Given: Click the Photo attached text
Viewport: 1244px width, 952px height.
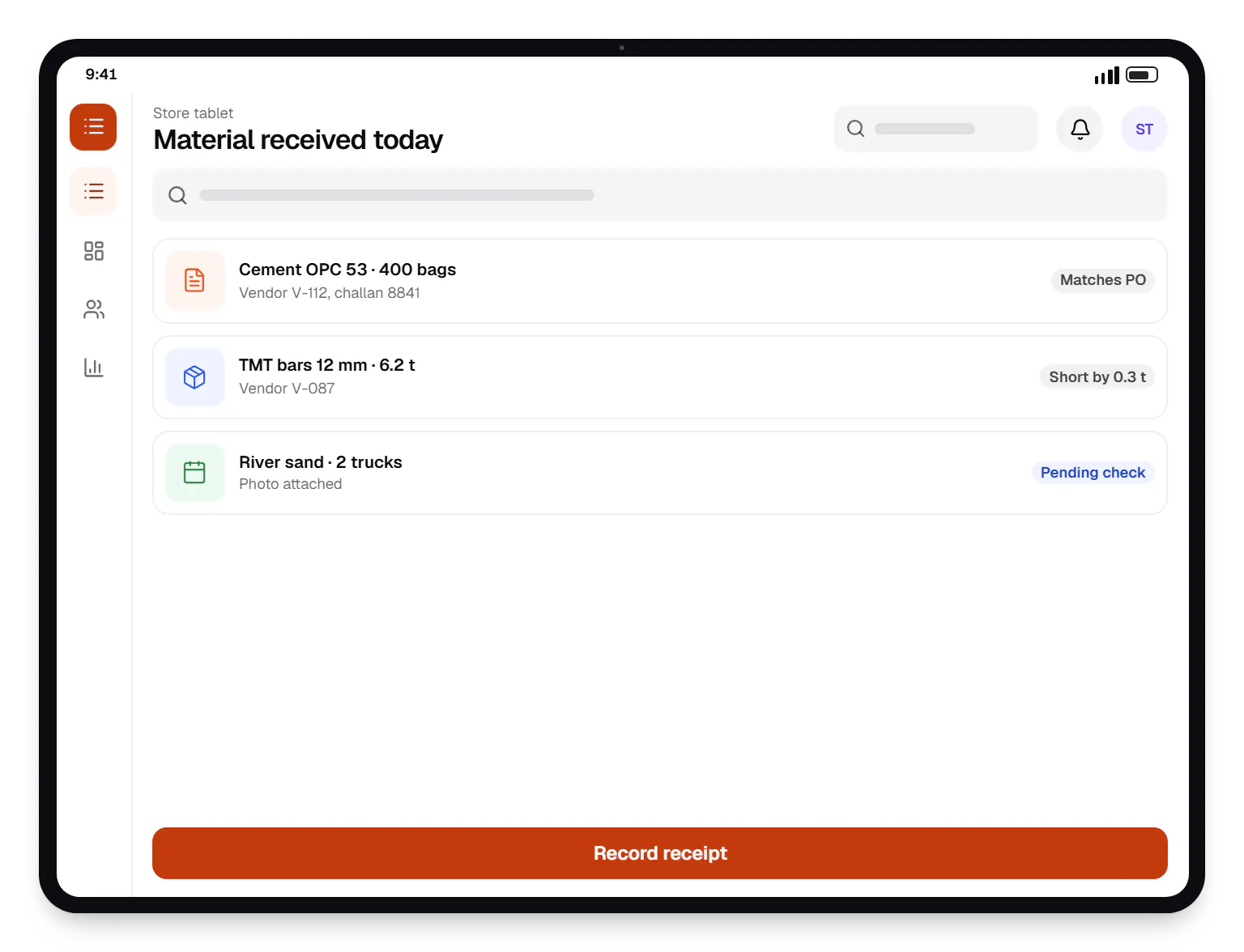Looking at the screenshot, I should 291,484.
